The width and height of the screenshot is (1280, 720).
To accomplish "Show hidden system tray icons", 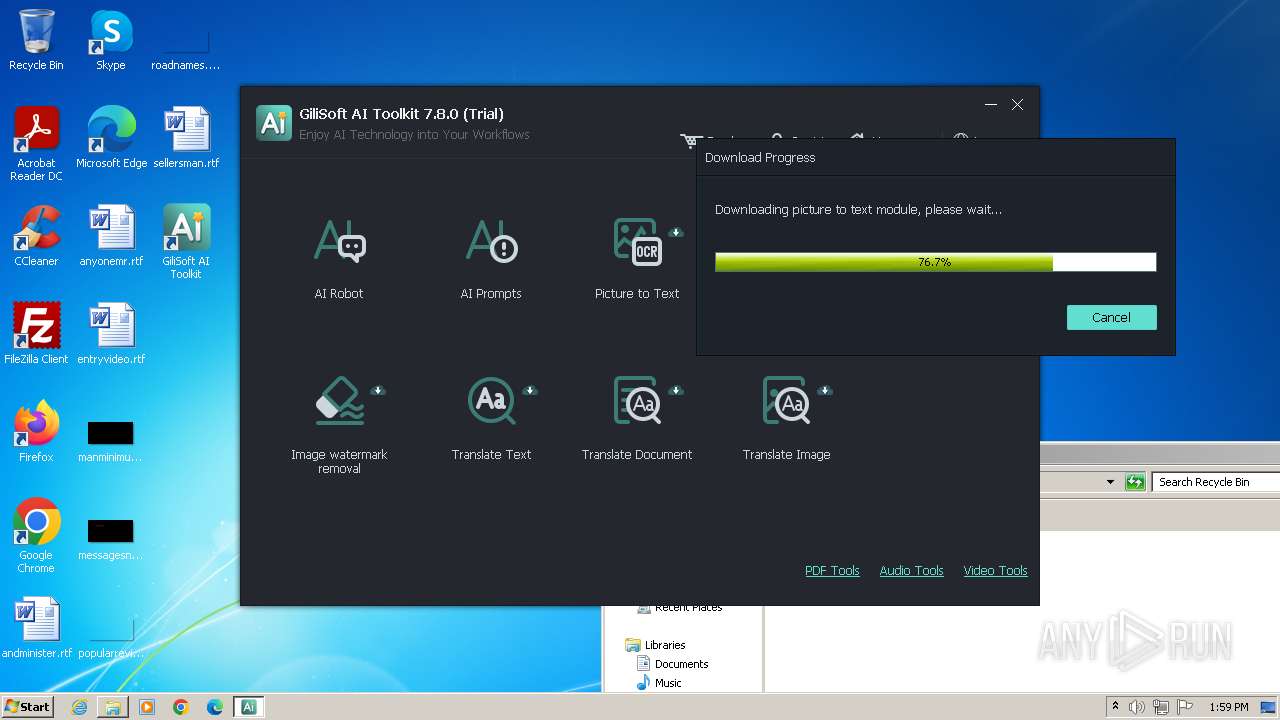I will point(1115,707).
